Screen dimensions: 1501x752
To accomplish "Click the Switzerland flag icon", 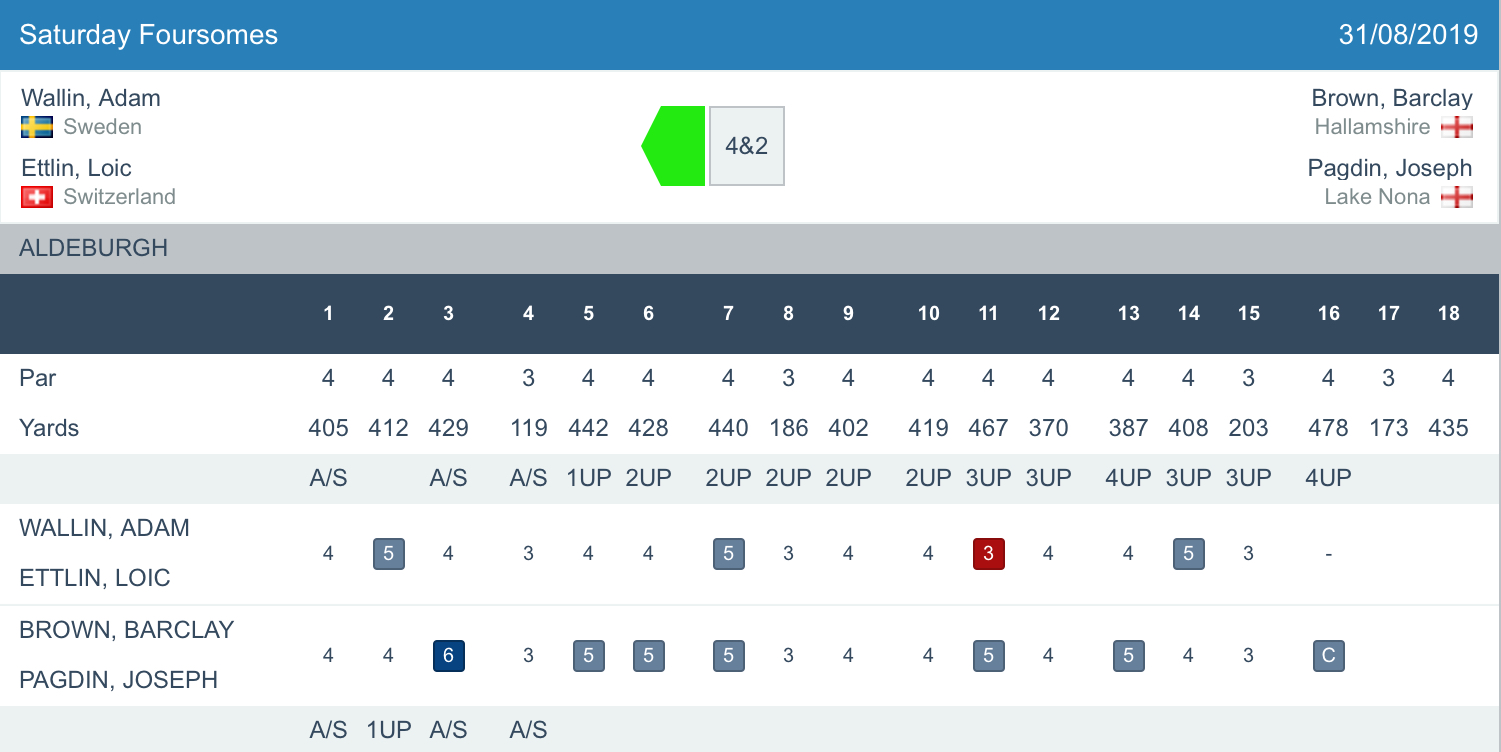I will point(37,197).
